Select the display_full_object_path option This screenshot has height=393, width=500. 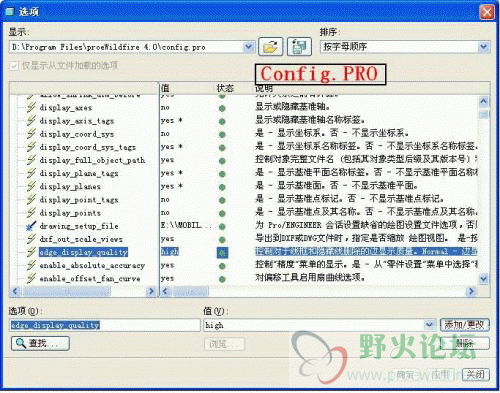[92, 160]
